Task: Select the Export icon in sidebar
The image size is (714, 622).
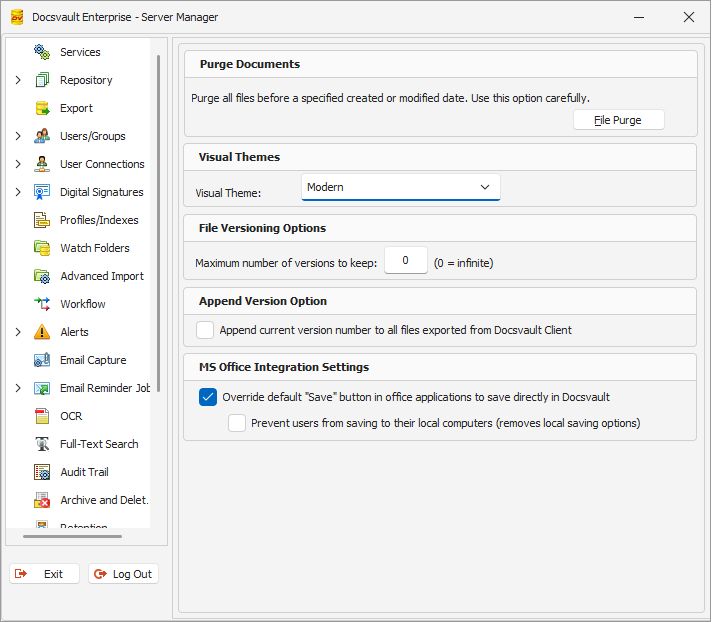Action: pos(42,108)
